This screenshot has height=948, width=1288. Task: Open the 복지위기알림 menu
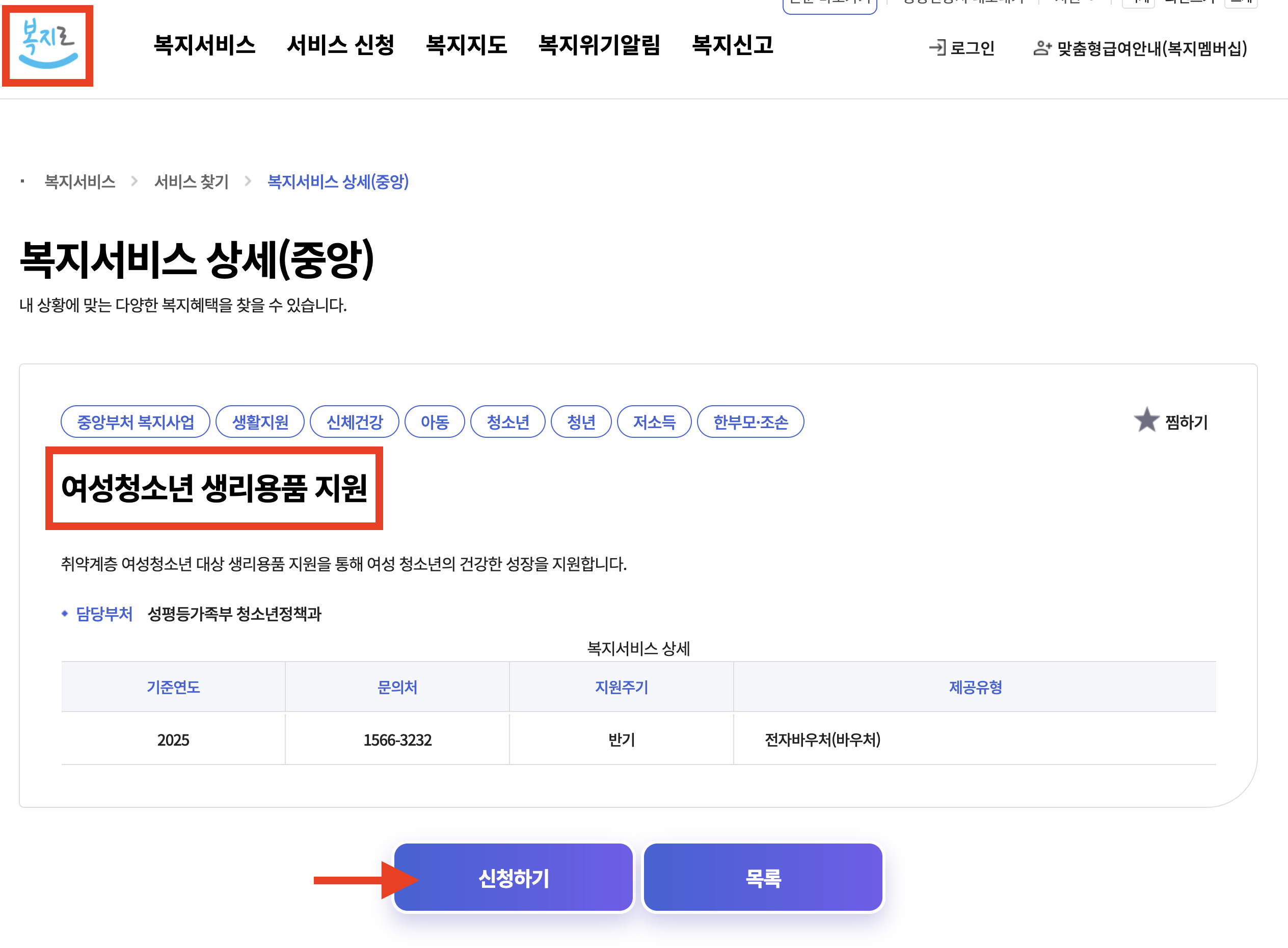pos(599,45)
